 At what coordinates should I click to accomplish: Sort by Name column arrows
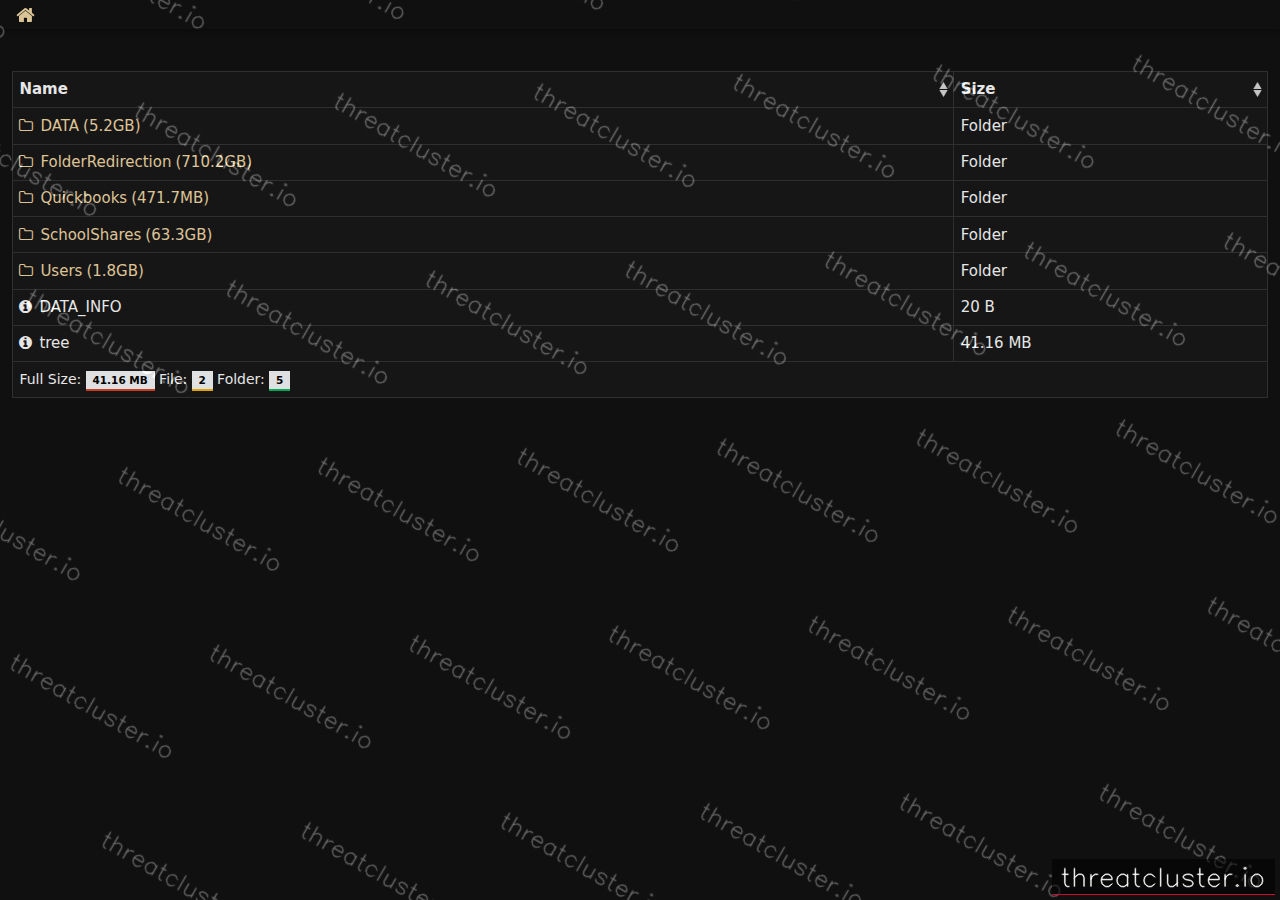pos(943,89)
